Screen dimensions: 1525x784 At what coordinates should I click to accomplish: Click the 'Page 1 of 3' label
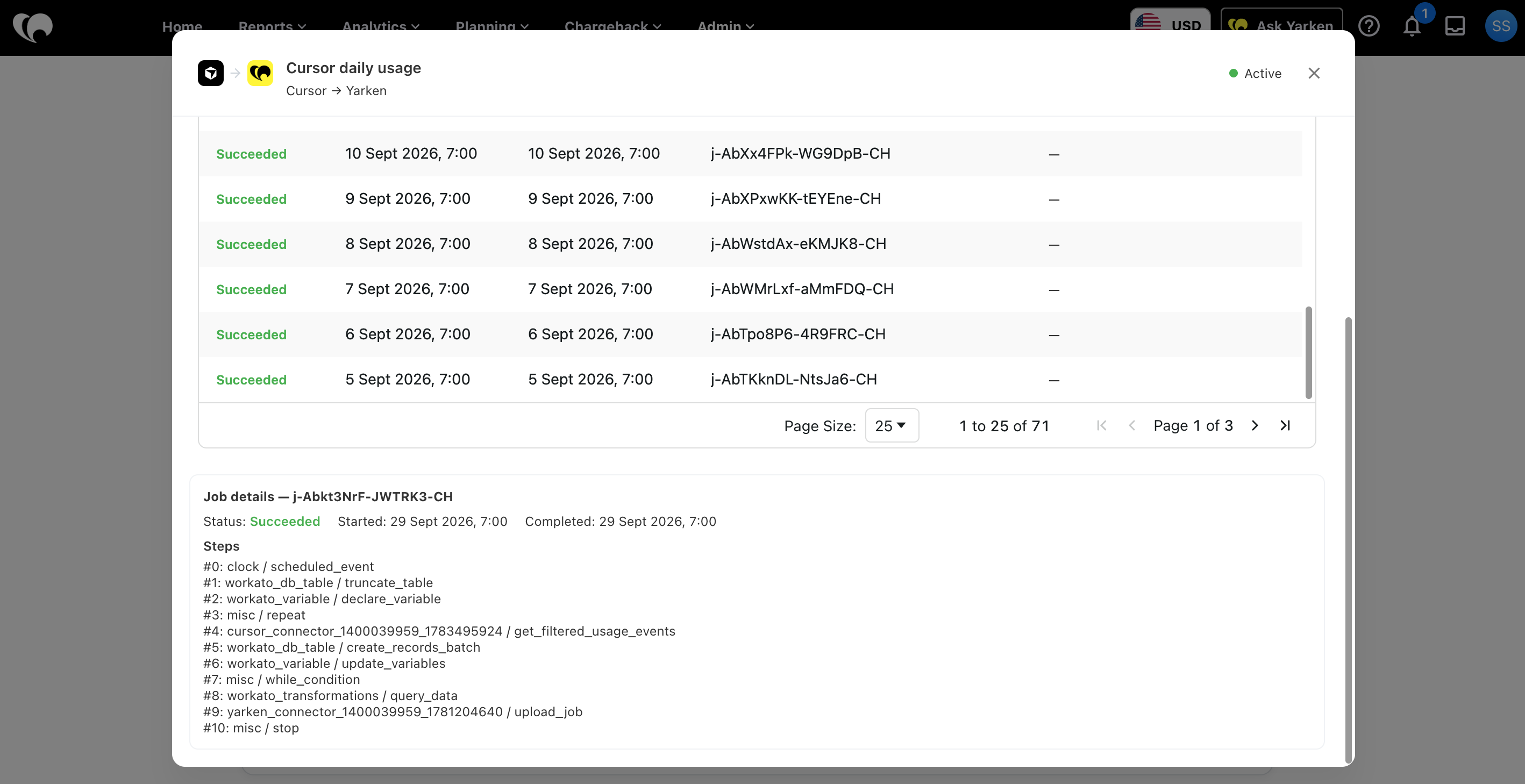1193,426
